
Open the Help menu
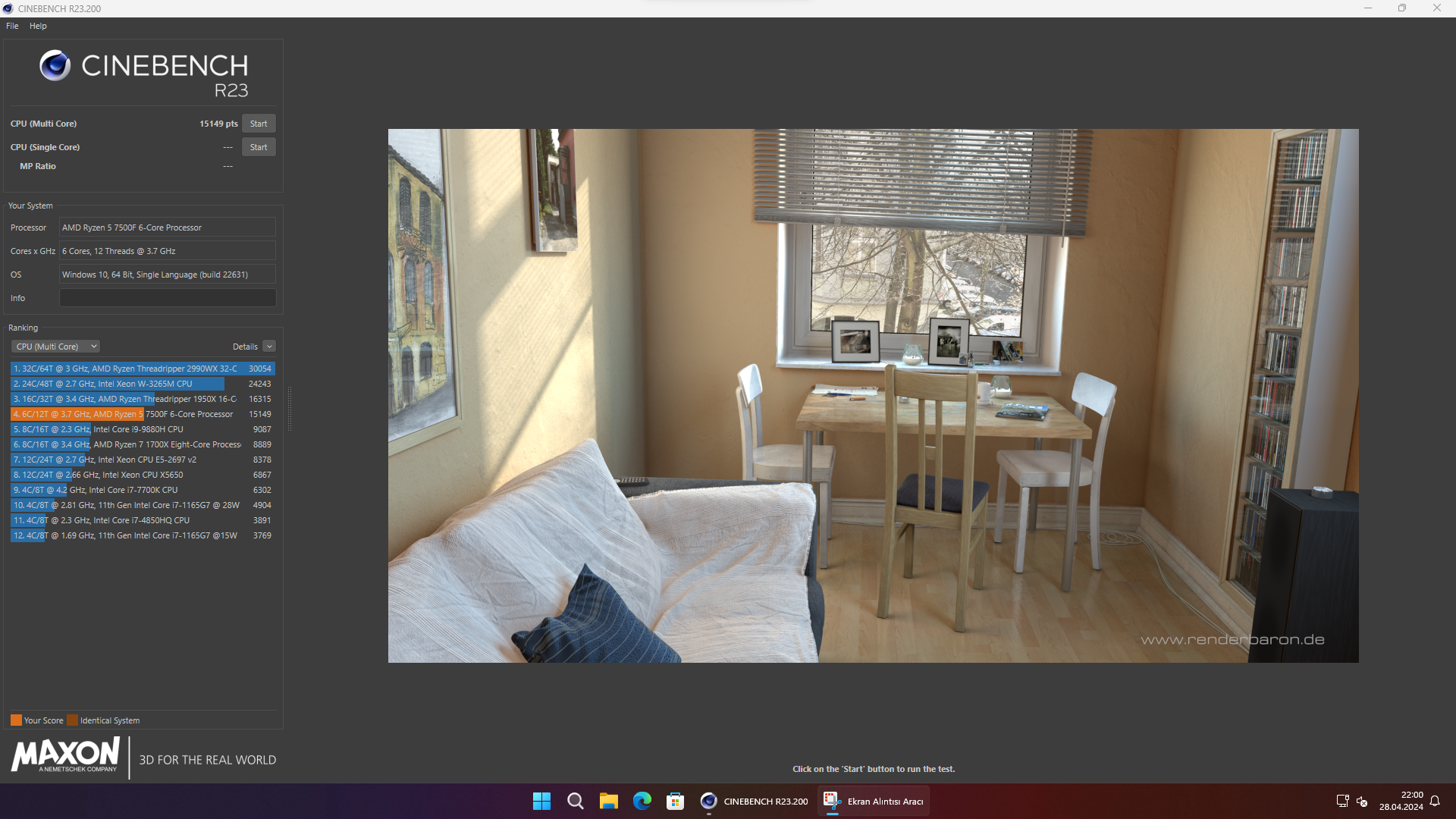tap(38, 26)
